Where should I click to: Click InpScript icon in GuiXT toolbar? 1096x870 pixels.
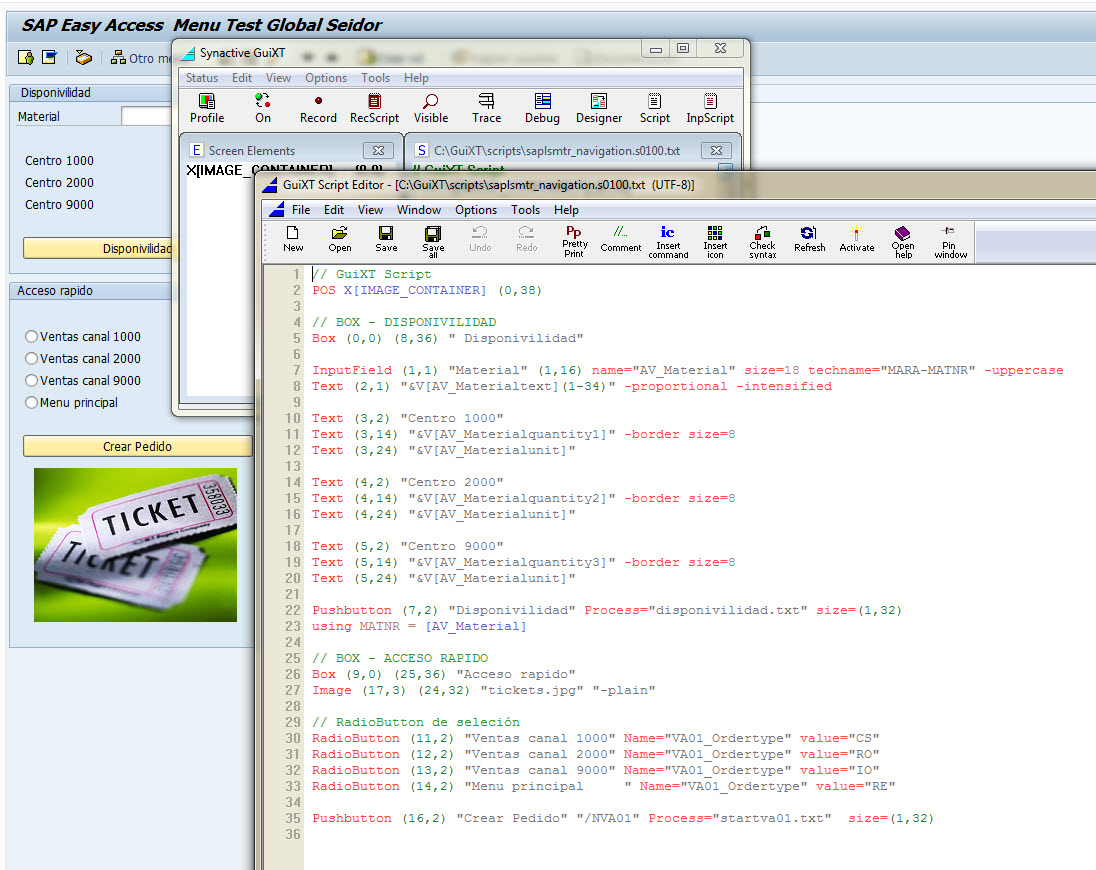click(x=710, y=108)
